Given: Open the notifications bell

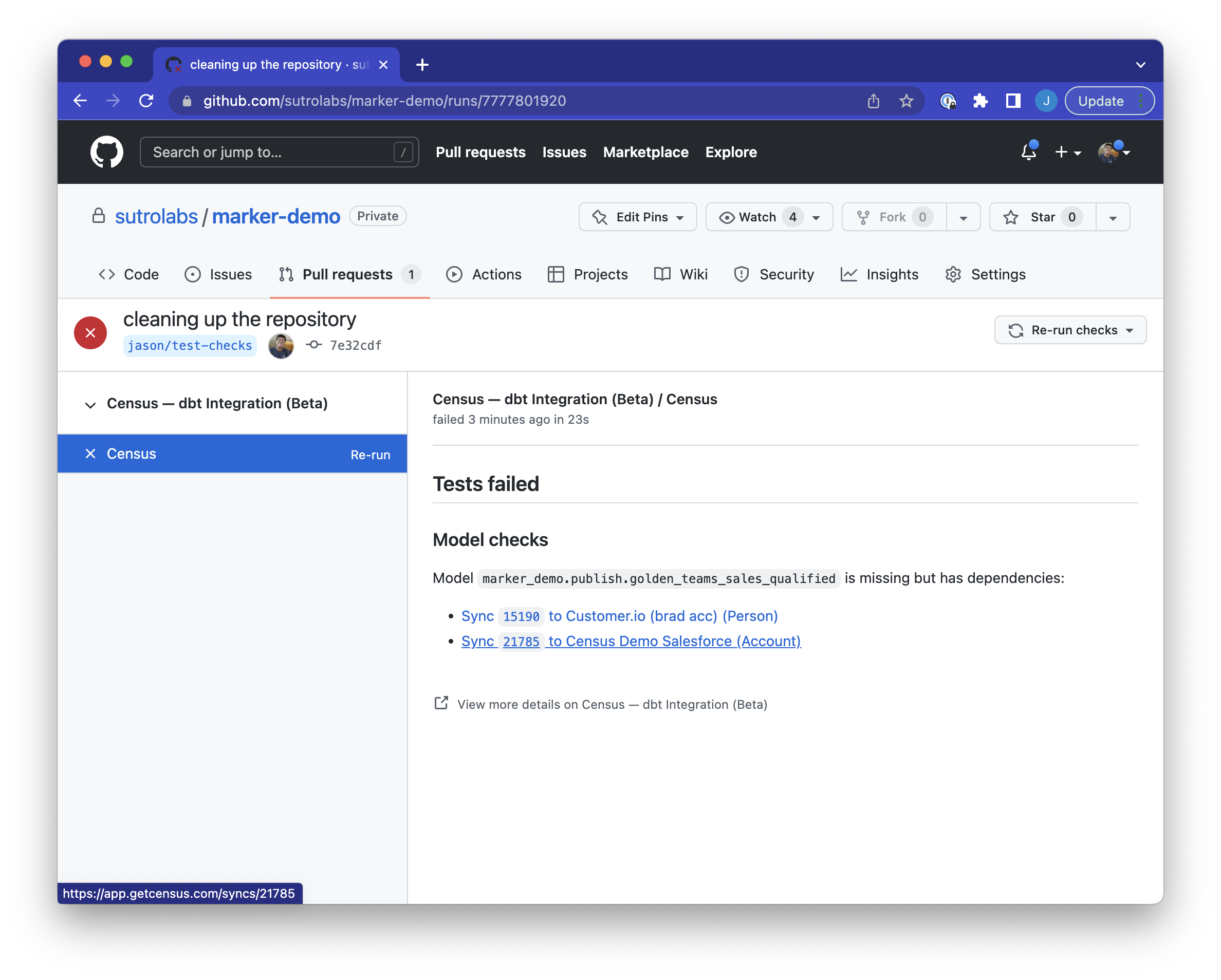Looking at the screenshot, I should (x=1028, y=152).
